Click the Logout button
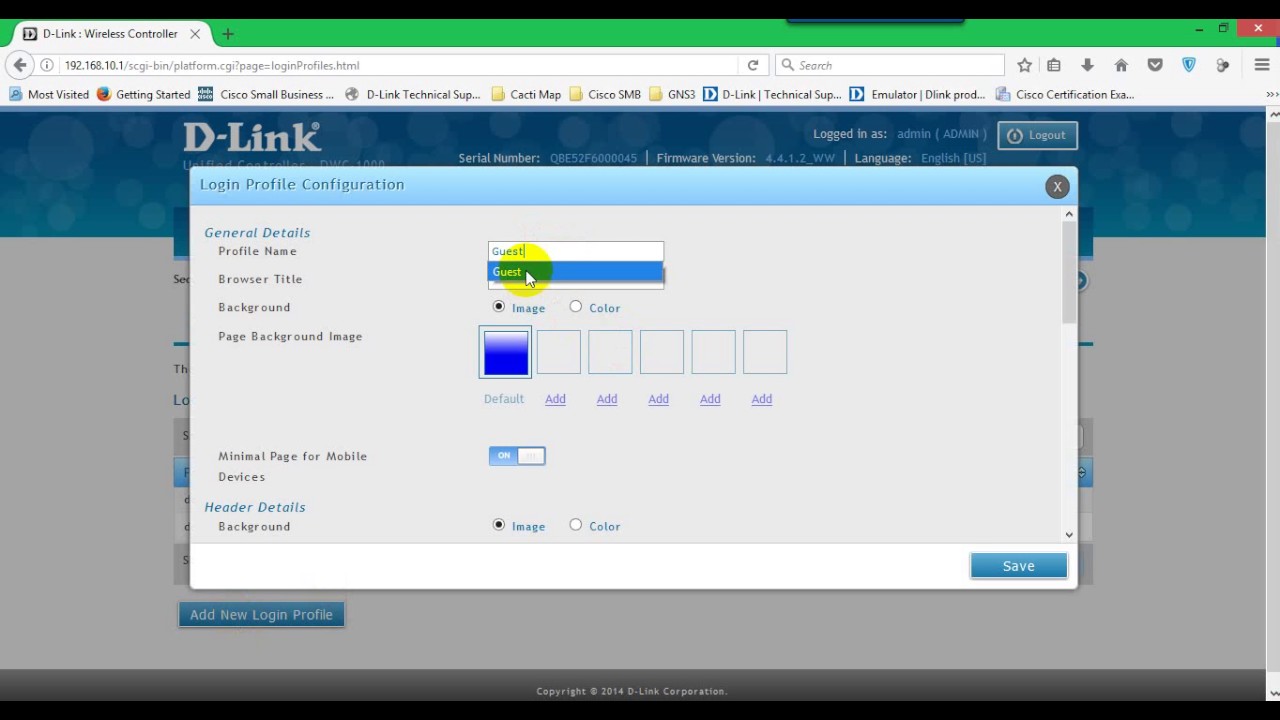1280x720 pixels. coord(1037,135)
